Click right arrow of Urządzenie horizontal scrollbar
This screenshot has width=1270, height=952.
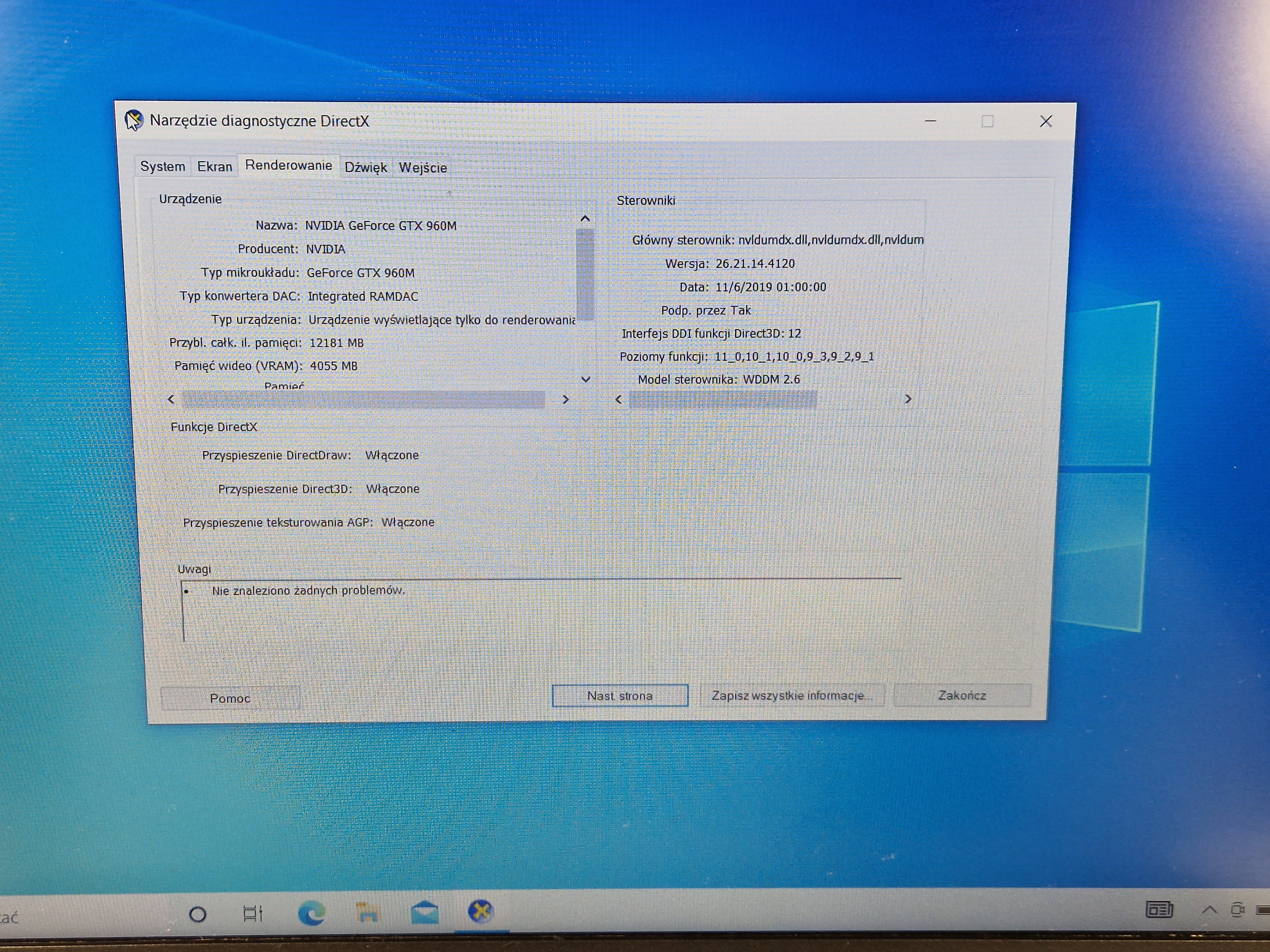tap(565, 399)
